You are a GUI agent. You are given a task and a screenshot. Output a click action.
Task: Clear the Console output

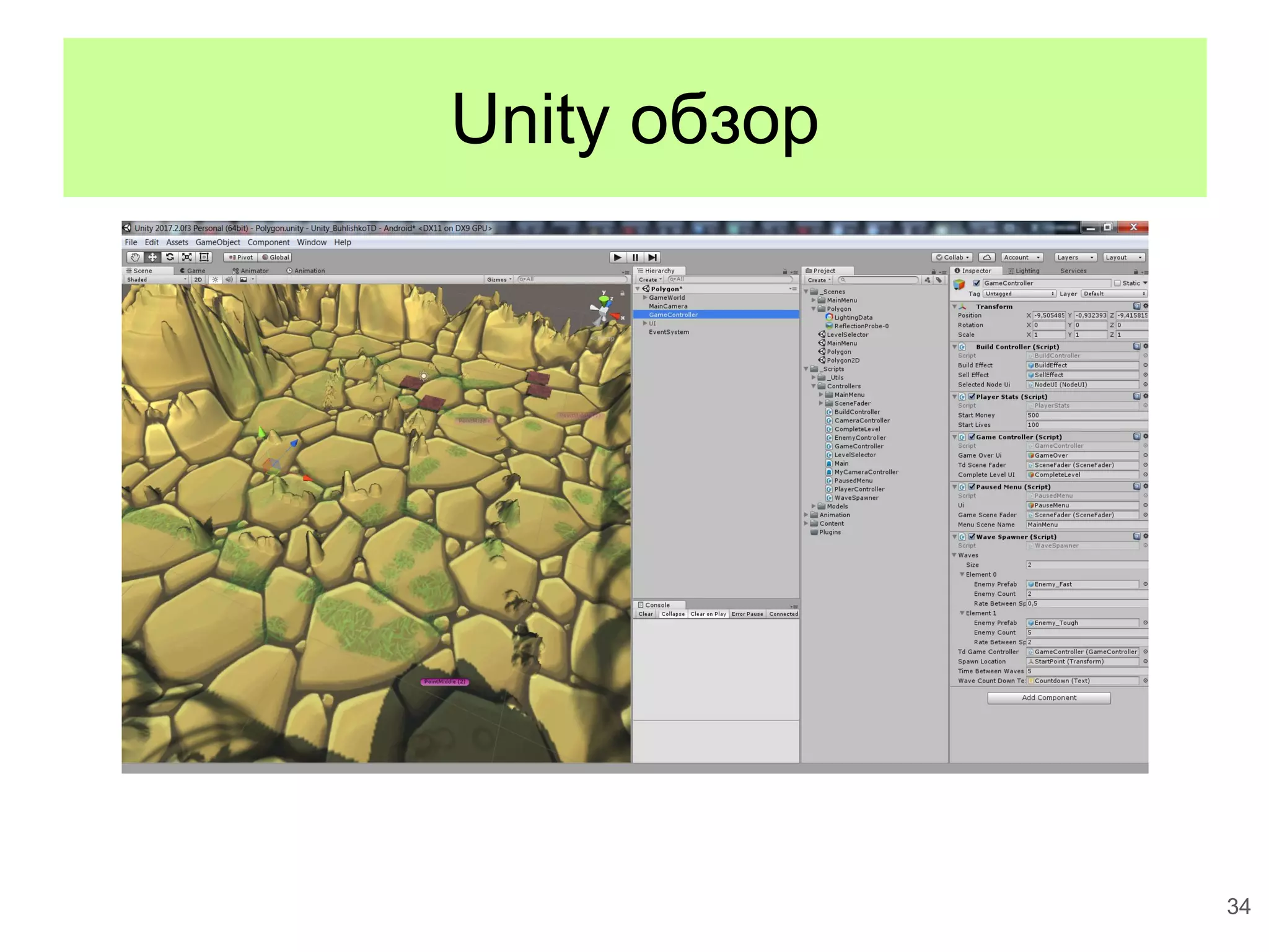(x=645, y=614)
